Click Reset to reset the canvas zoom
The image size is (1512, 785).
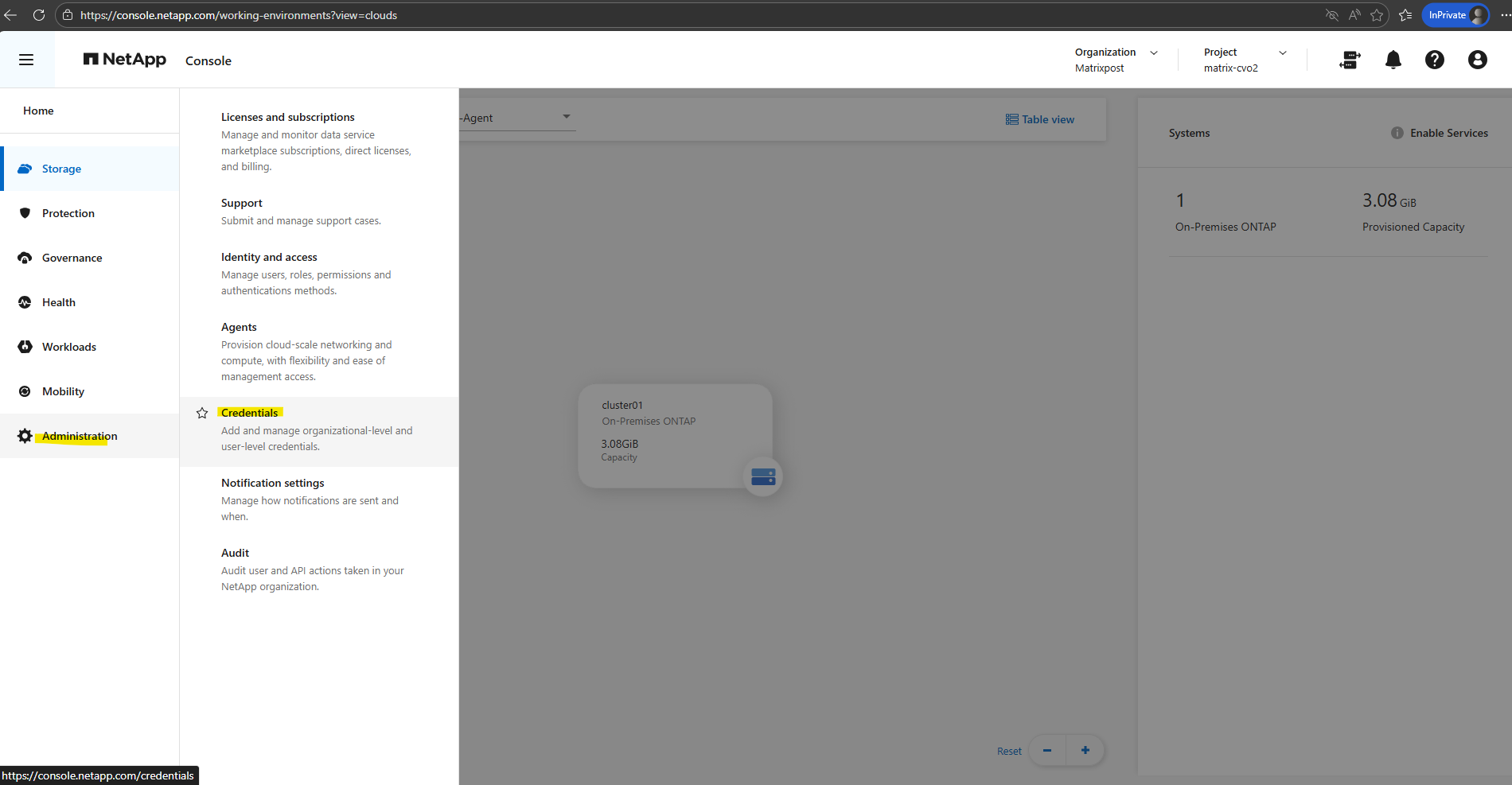tap(1009, 751)
